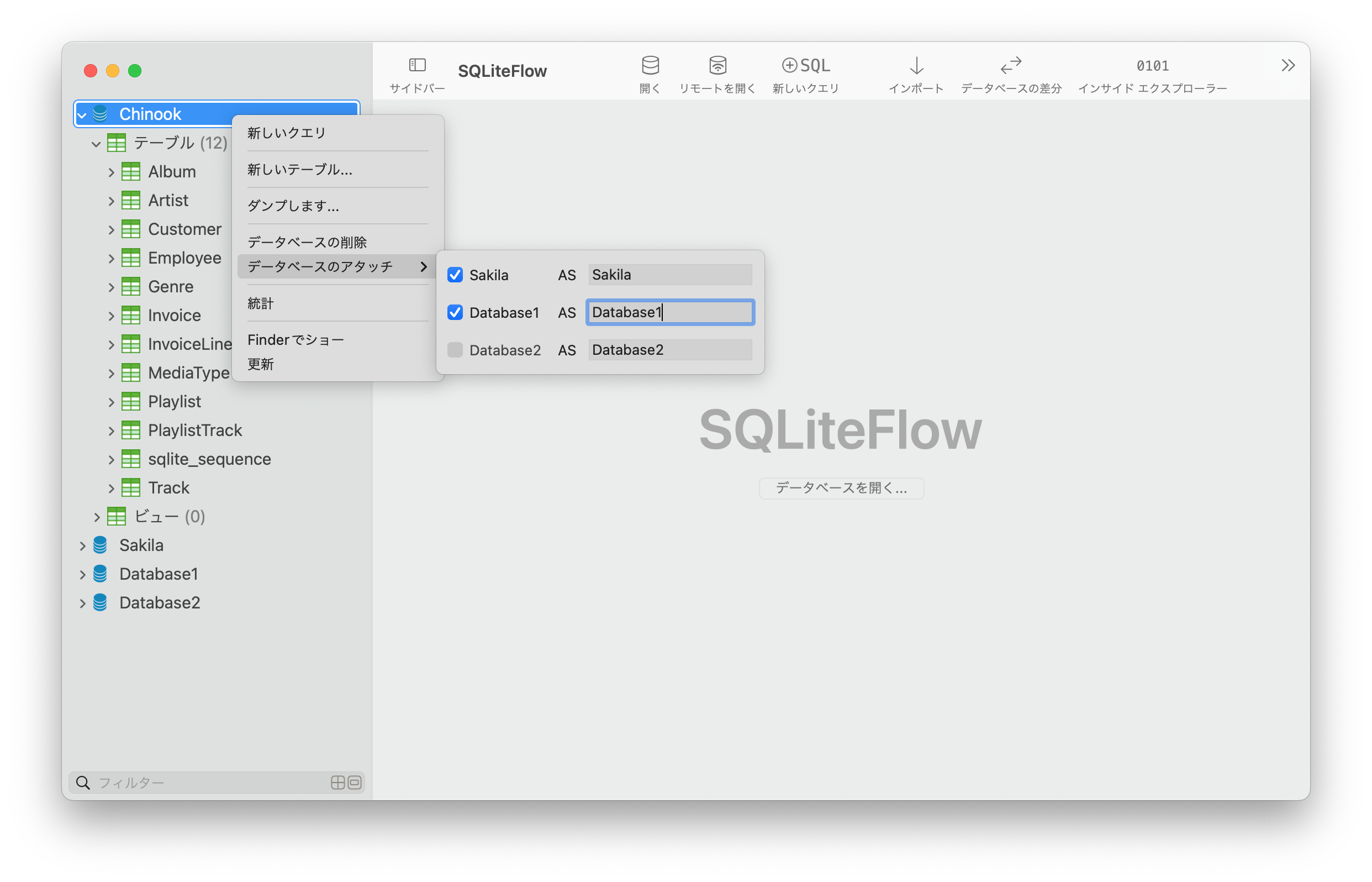Screen dimensions: 1372x882
Task: Click into the Database1 alias field
Action: coord(669,312)
